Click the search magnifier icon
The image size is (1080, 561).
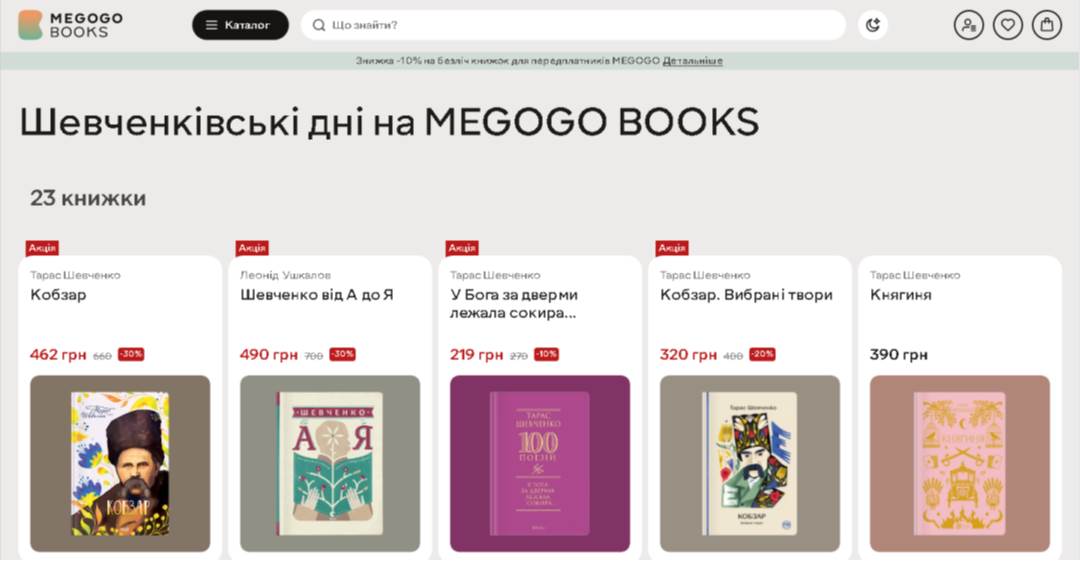[x=319, y=25]
